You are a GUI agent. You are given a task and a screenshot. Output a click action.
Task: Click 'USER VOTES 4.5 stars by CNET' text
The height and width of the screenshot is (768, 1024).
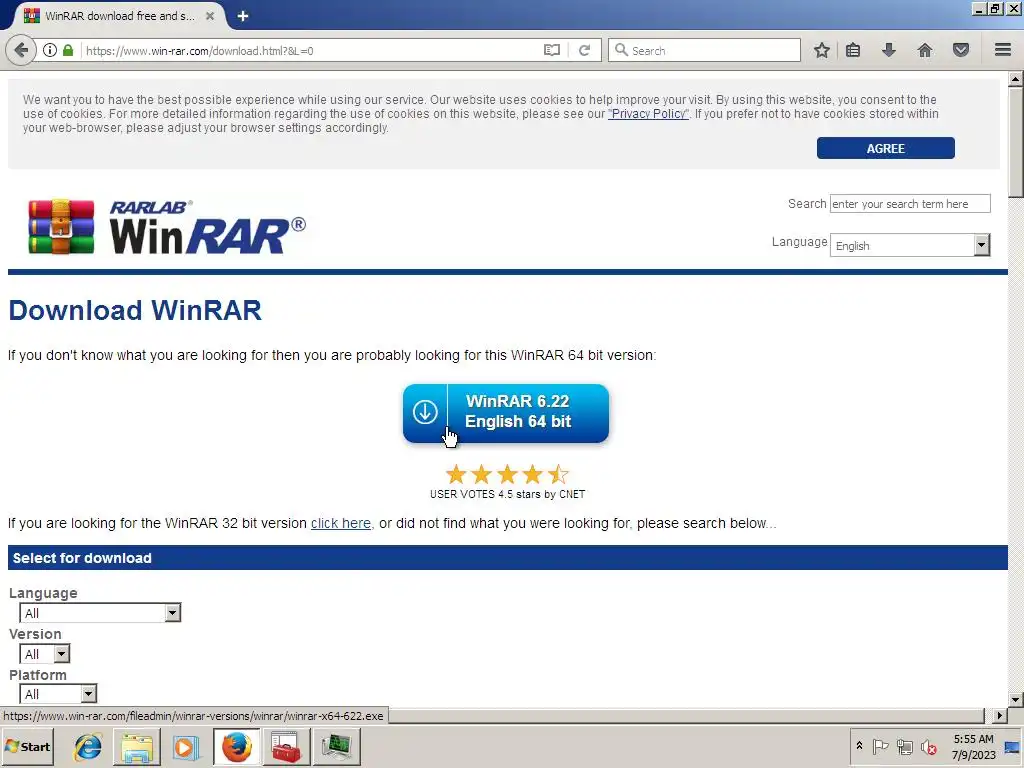[507, 494]
